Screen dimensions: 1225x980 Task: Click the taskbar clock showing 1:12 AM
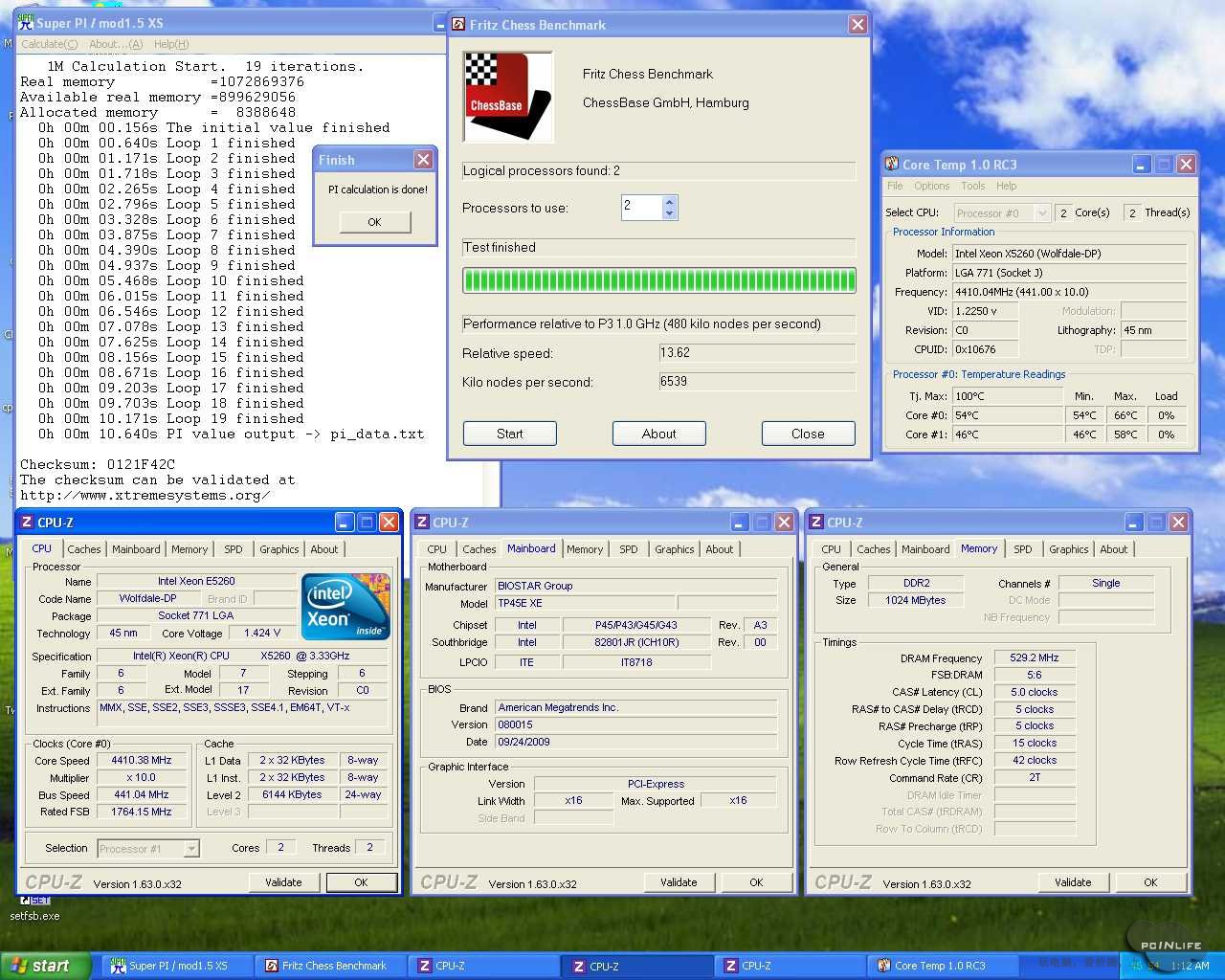click(1189, 967)
